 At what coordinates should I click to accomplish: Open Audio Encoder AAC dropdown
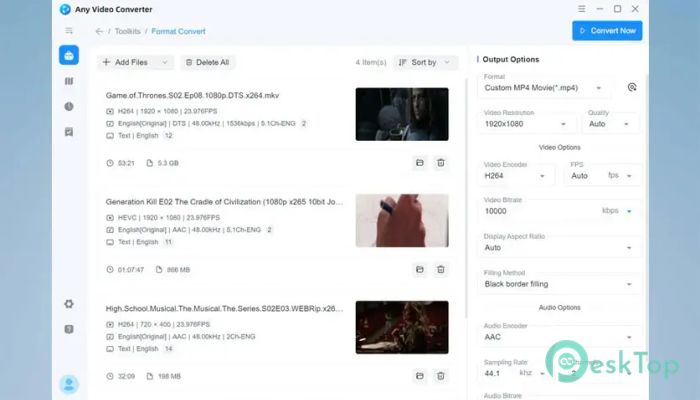click(559, 337)
